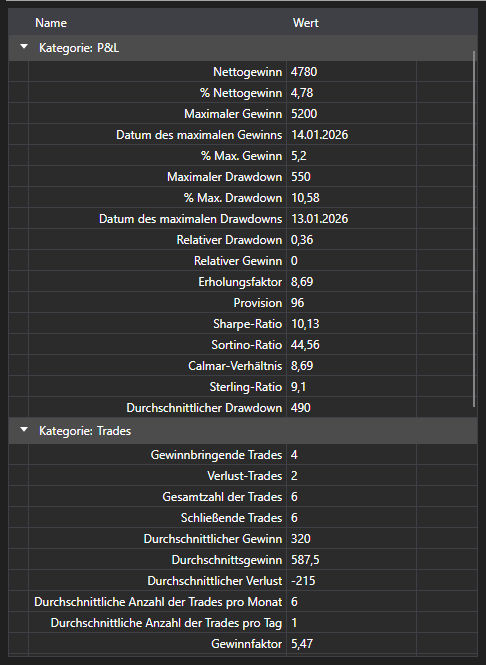The height and width of the screenshot is (665, 486).
Task: Select the value -215
Action: point(303,581)
